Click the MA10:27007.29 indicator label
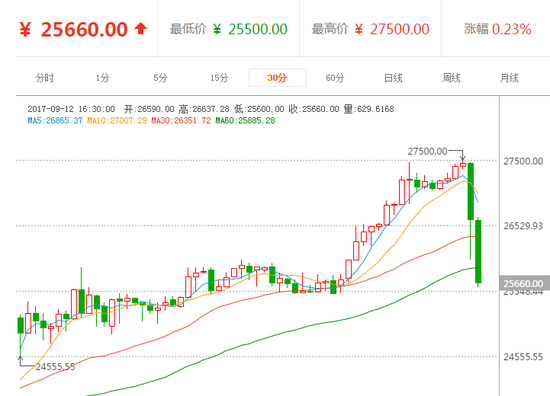This screenshot has width=550, height=396. 117,121
